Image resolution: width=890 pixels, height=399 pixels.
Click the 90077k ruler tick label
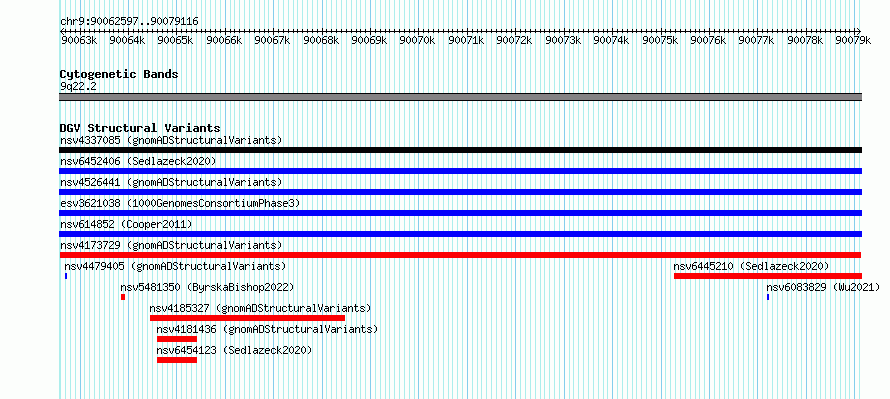757,40
